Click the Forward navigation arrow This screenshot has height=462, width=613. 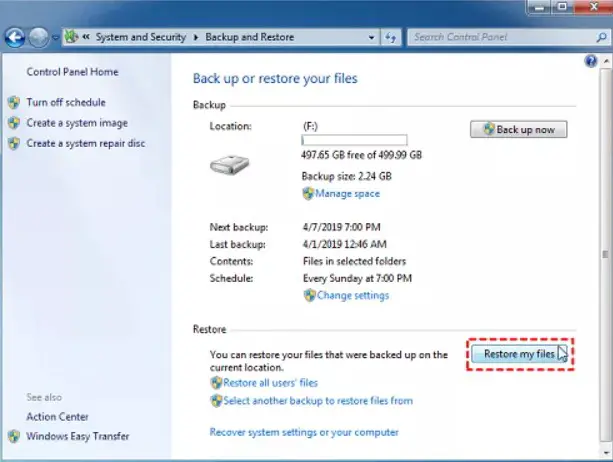click(38, 38)
